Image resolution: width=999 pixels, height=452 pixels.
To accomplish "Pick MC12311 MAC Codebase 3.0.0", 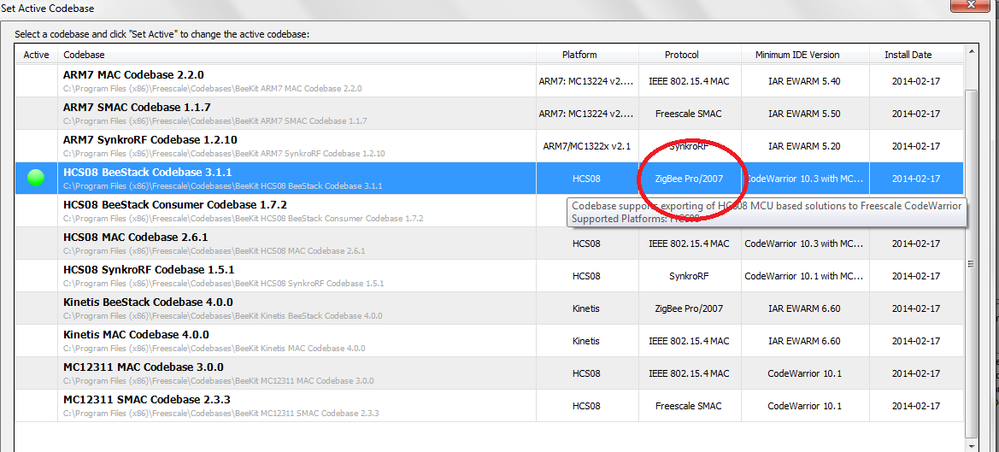I will [489, 374].
